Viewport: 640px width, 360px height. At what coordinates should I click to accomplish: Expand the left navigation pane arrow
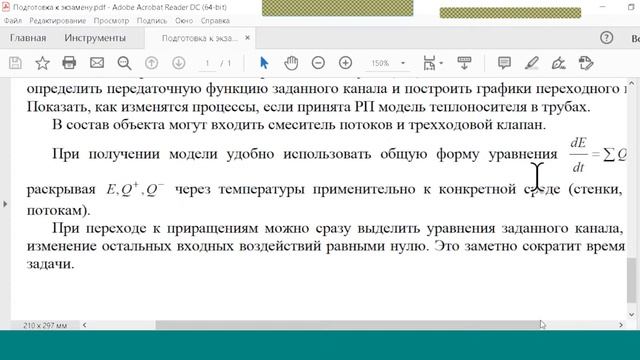point(5,204)
